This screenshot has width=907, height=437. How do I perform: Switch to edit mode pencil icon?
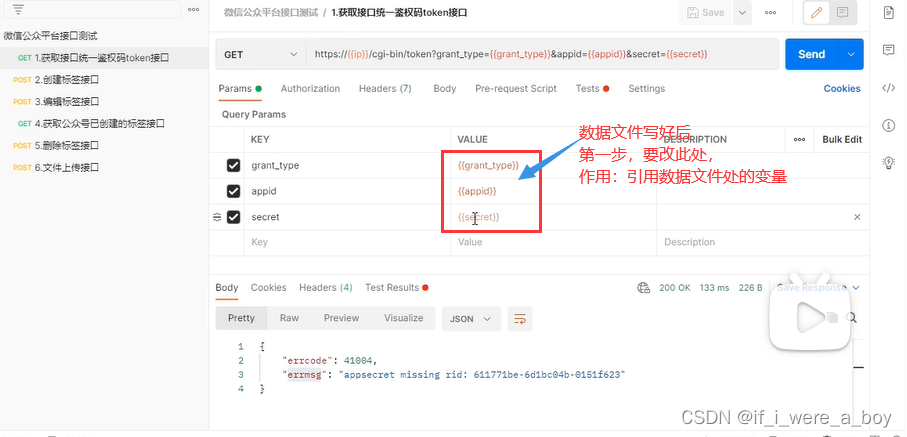coord(816,13)
